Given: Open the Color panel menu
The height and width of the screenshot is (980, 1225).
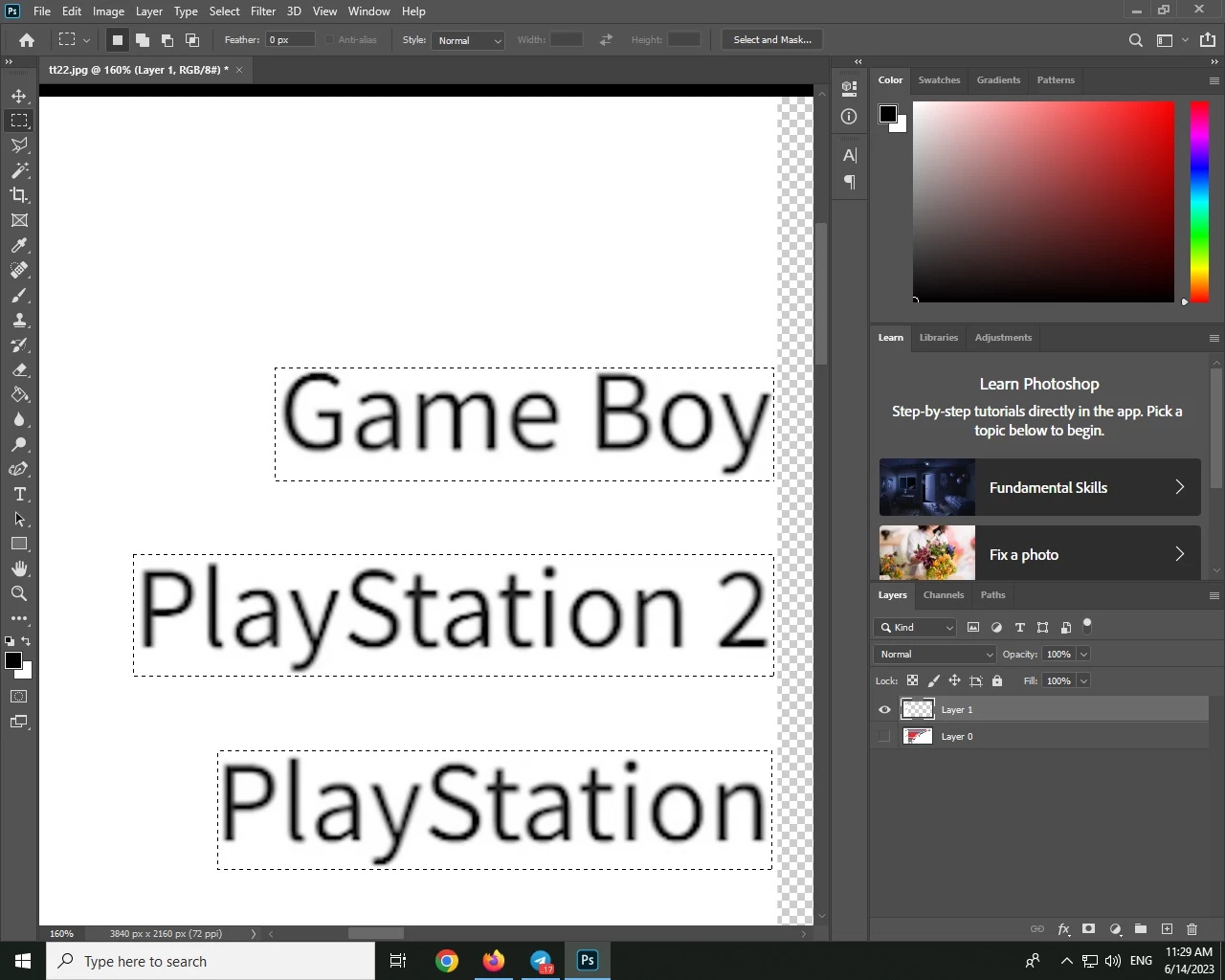Looking at the screenshot, I should click(1214, 80).
